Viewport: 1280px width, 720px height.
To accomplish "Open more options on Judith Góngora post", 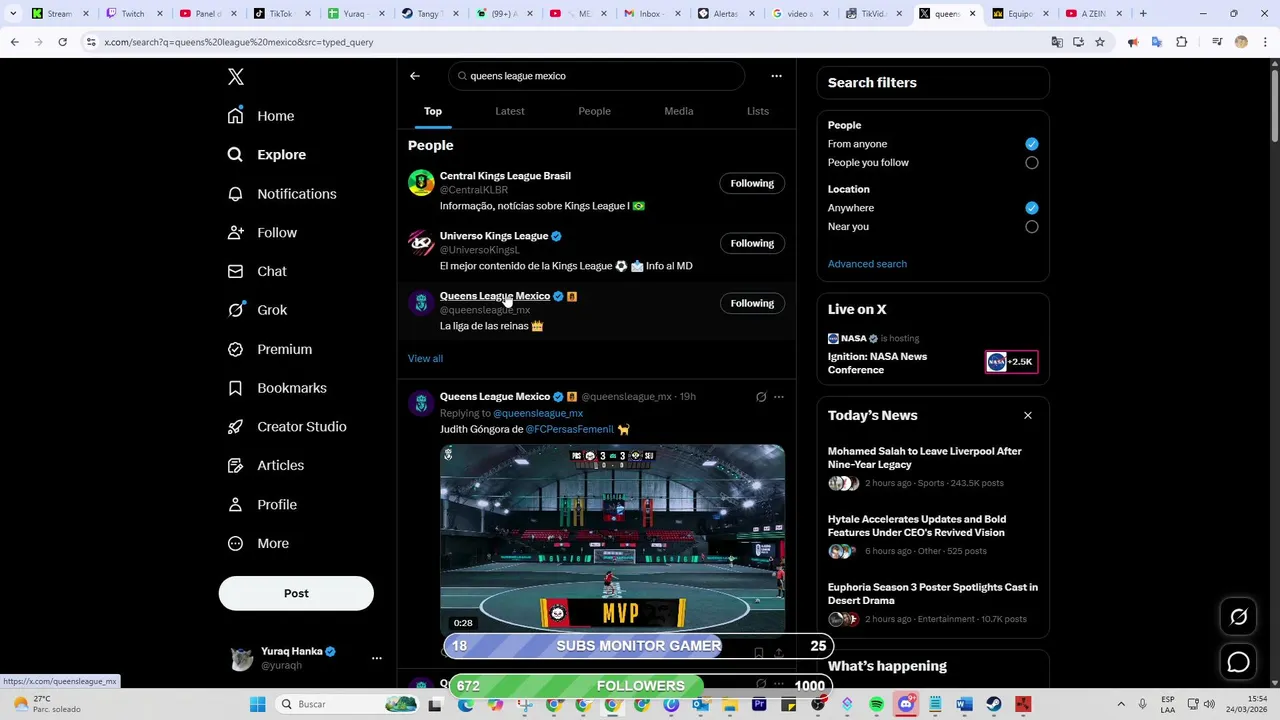I will coord(779,397).
